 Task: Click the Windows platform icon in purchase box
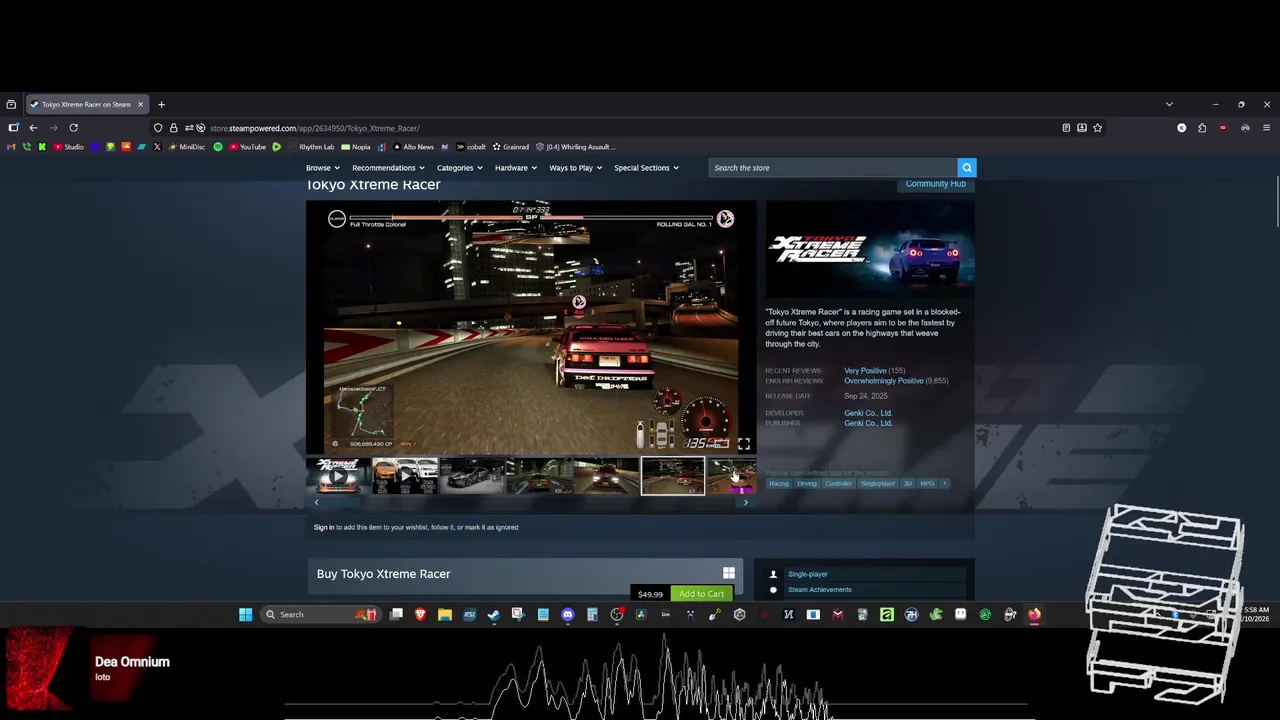pyautogui.click(x=729, y=573)
